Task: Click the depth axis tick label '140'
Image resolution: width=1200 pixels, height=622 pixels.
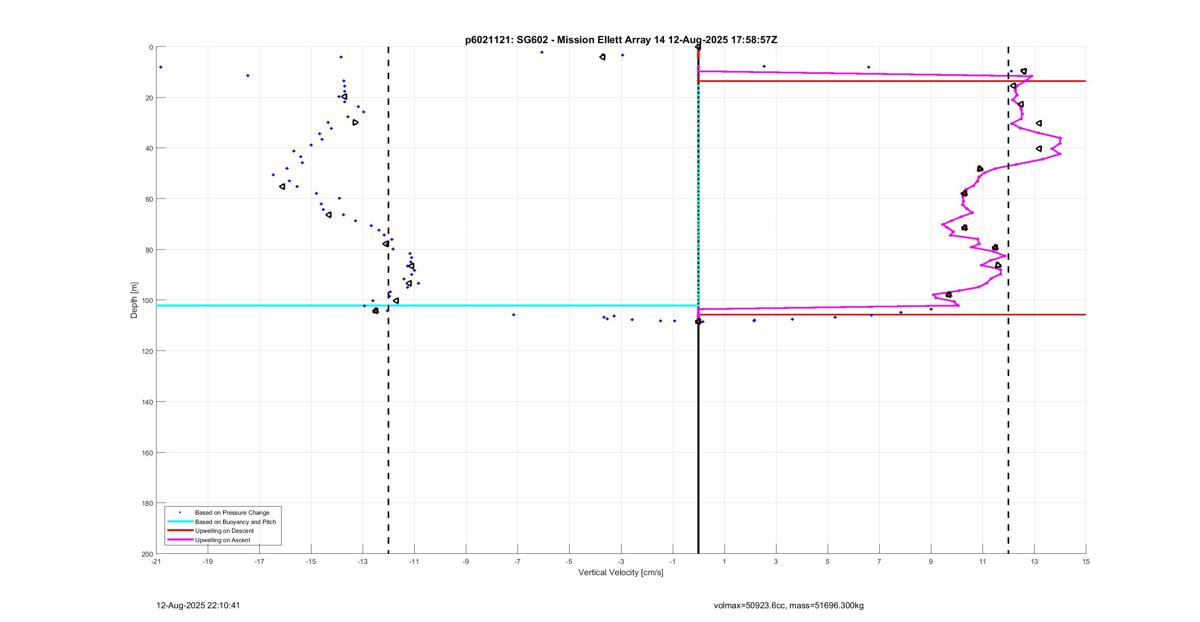Action: [146, 402]
